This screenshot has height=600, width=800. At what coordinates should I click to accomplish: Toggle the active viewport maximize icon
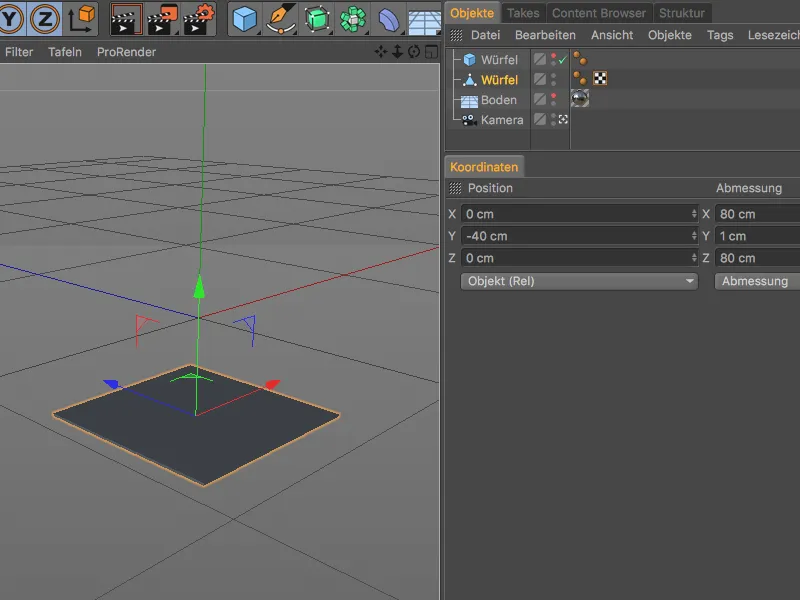point(431,52)
